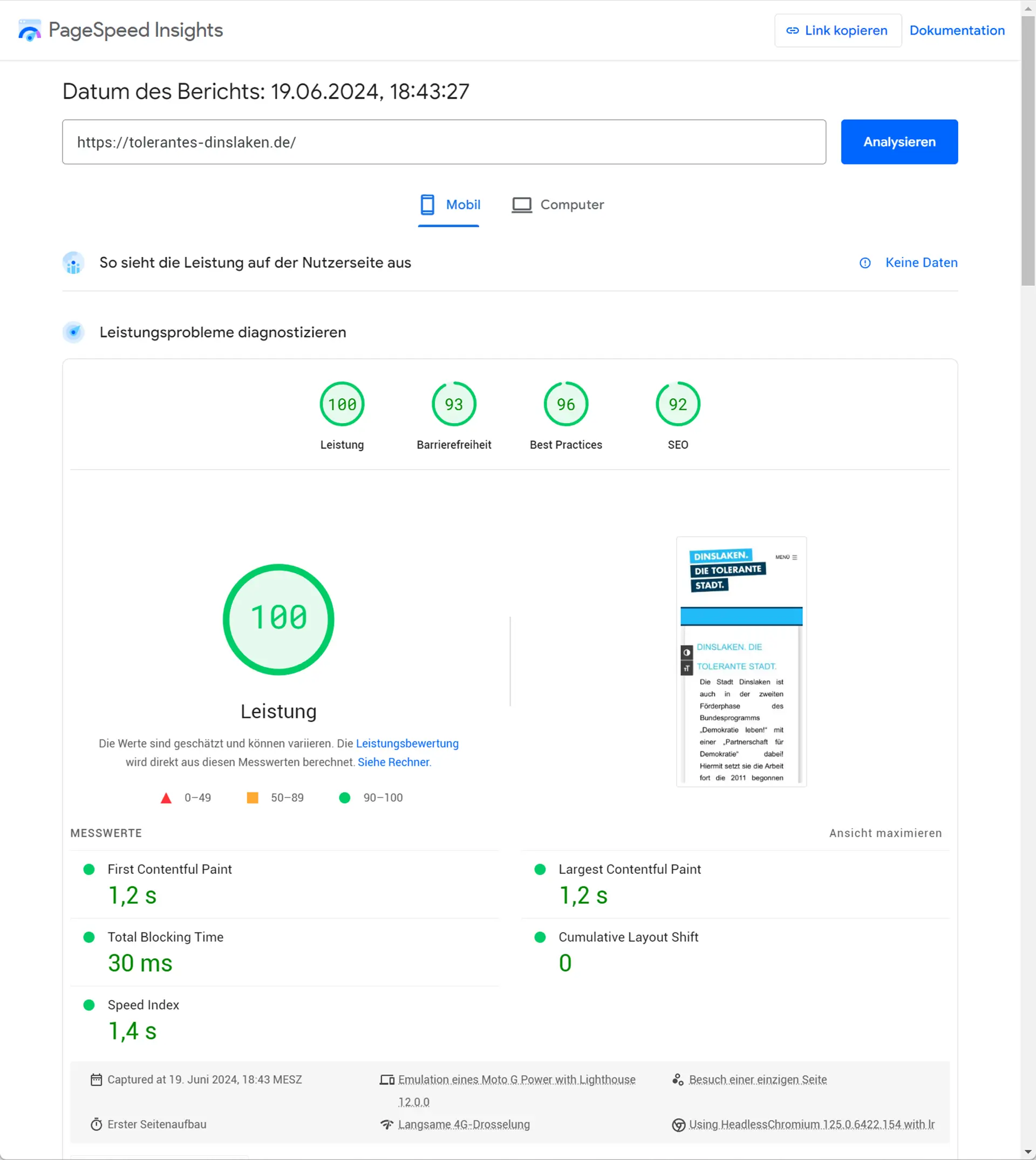1036x1160 pixels.
Task: Click the calendar icon next to Captured at
Action: click(x=96, y=1080)
